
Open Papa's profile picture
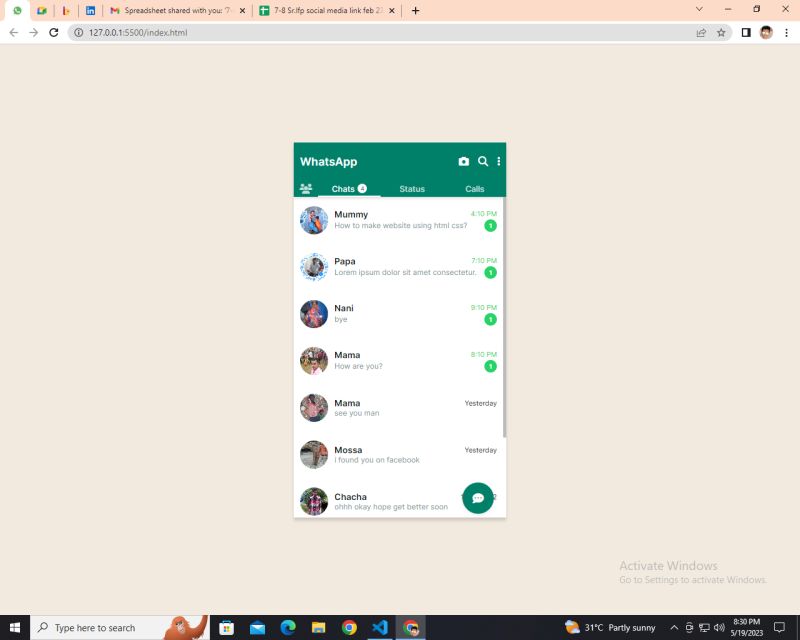tap(314, 267)
